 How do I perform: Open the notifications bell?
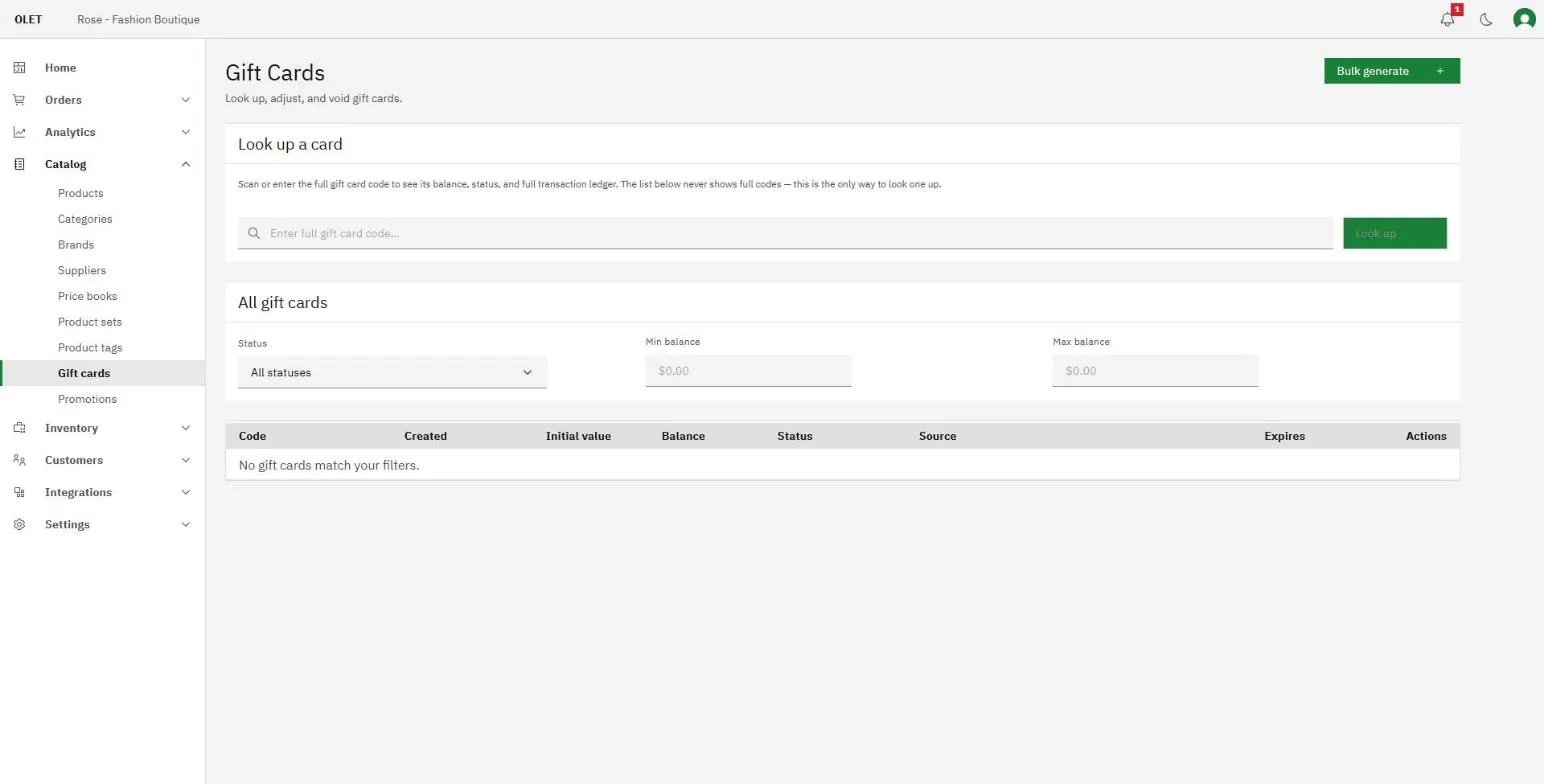(1447, 19)
